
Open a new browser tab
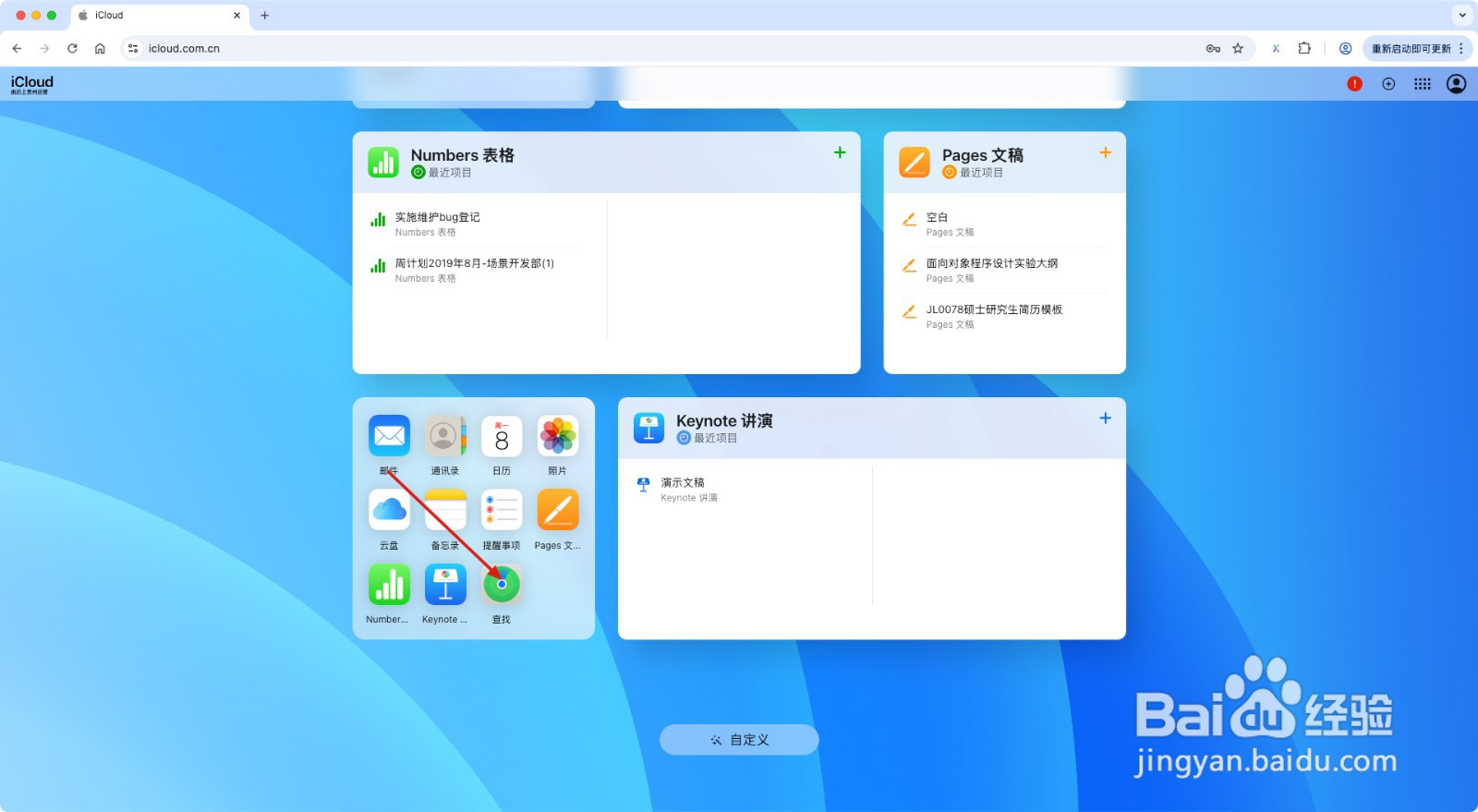(264, 16)
